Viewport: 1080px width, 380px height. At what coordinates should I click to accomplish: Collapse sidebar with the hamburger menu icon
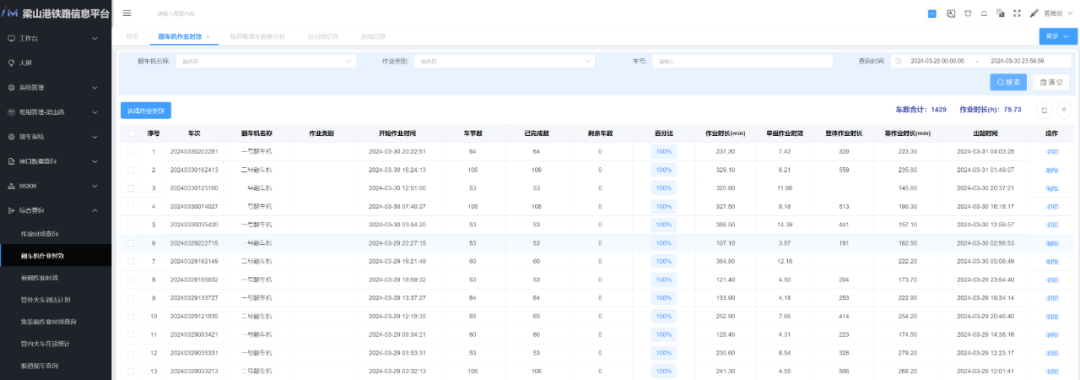click(127, 13)
